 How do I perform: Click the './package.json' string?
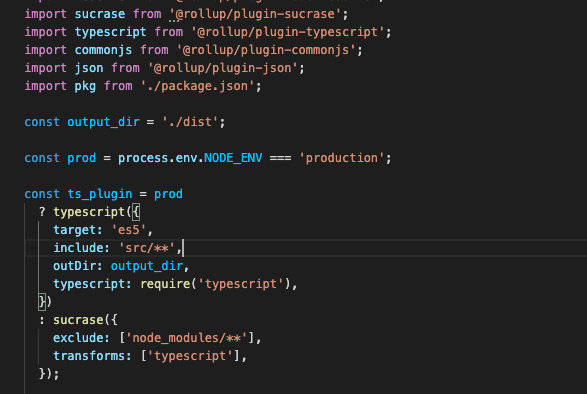click(197, 86)
